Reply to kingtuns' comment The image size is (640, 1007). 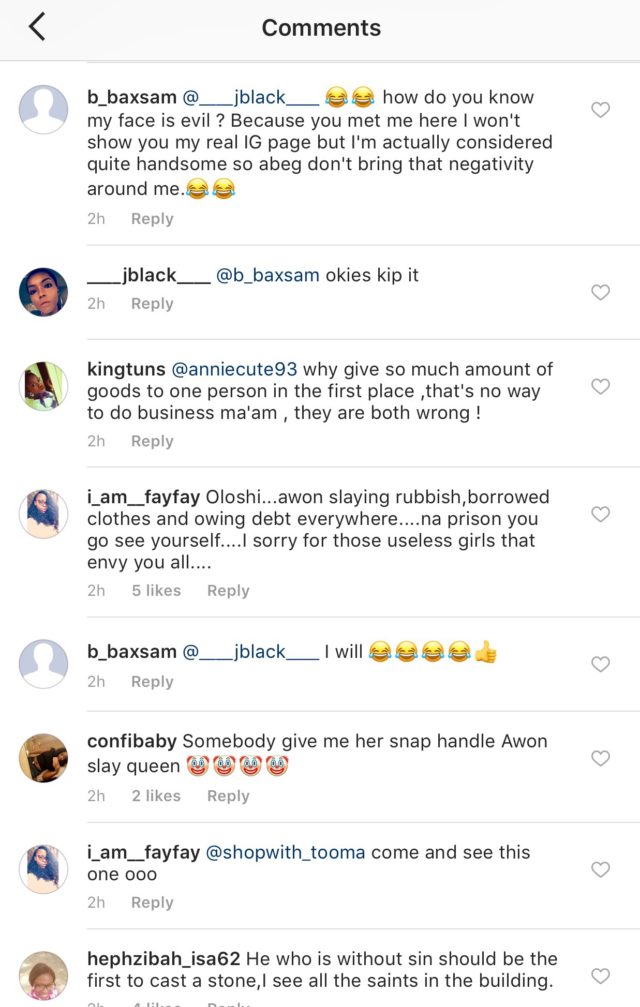[152, 441]
